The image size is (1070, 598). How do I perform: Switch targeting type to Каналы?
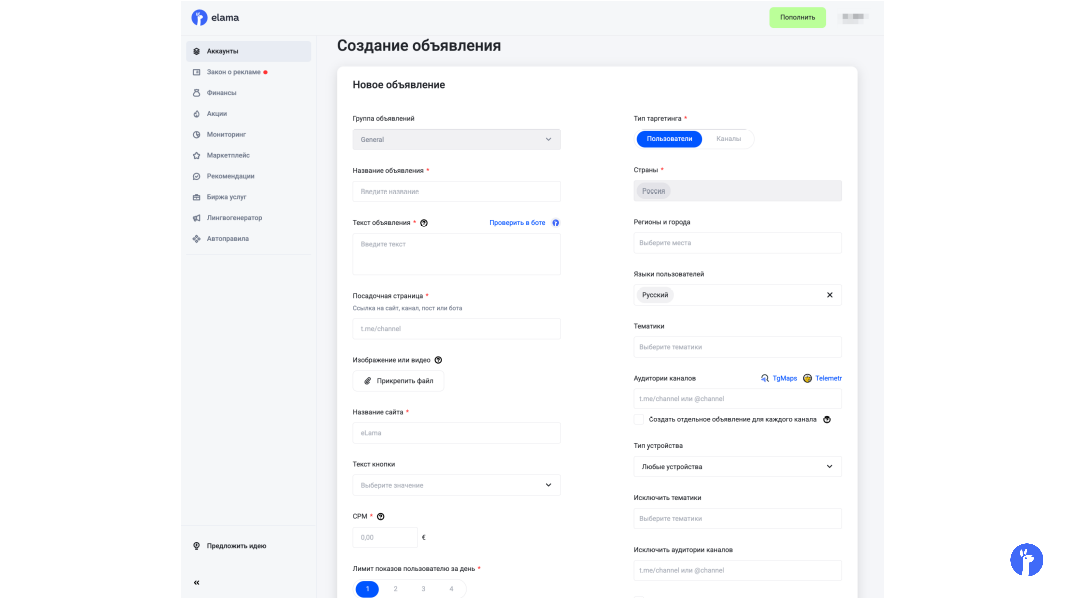pos(728,139)
